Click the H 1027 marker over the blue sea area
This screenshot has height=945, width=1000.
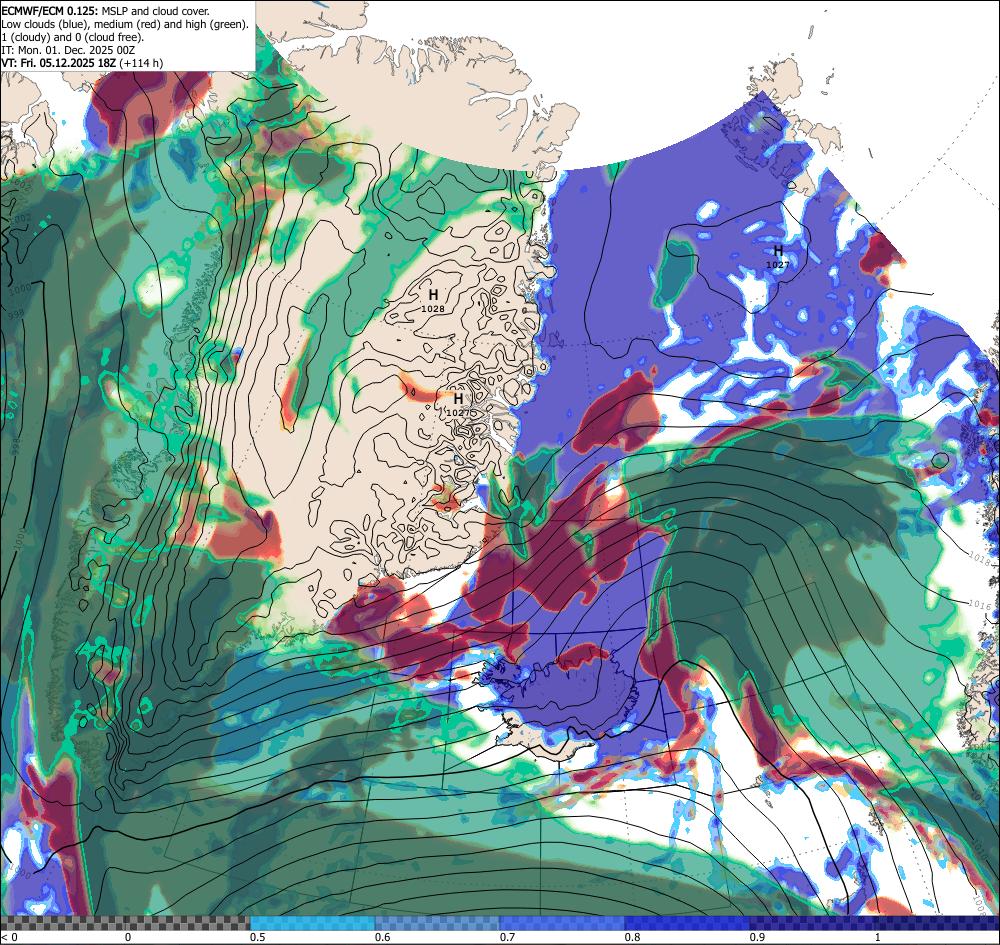(777, 256)
